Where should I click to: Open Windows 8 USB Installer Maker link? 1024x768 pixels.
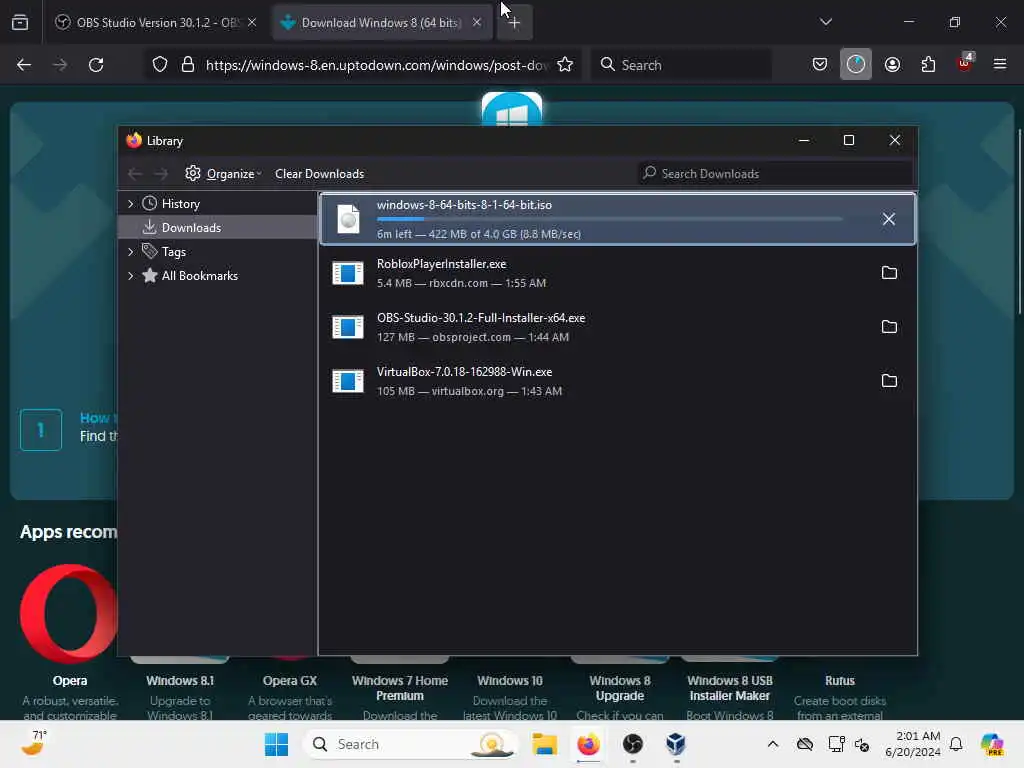pos(729,690)
